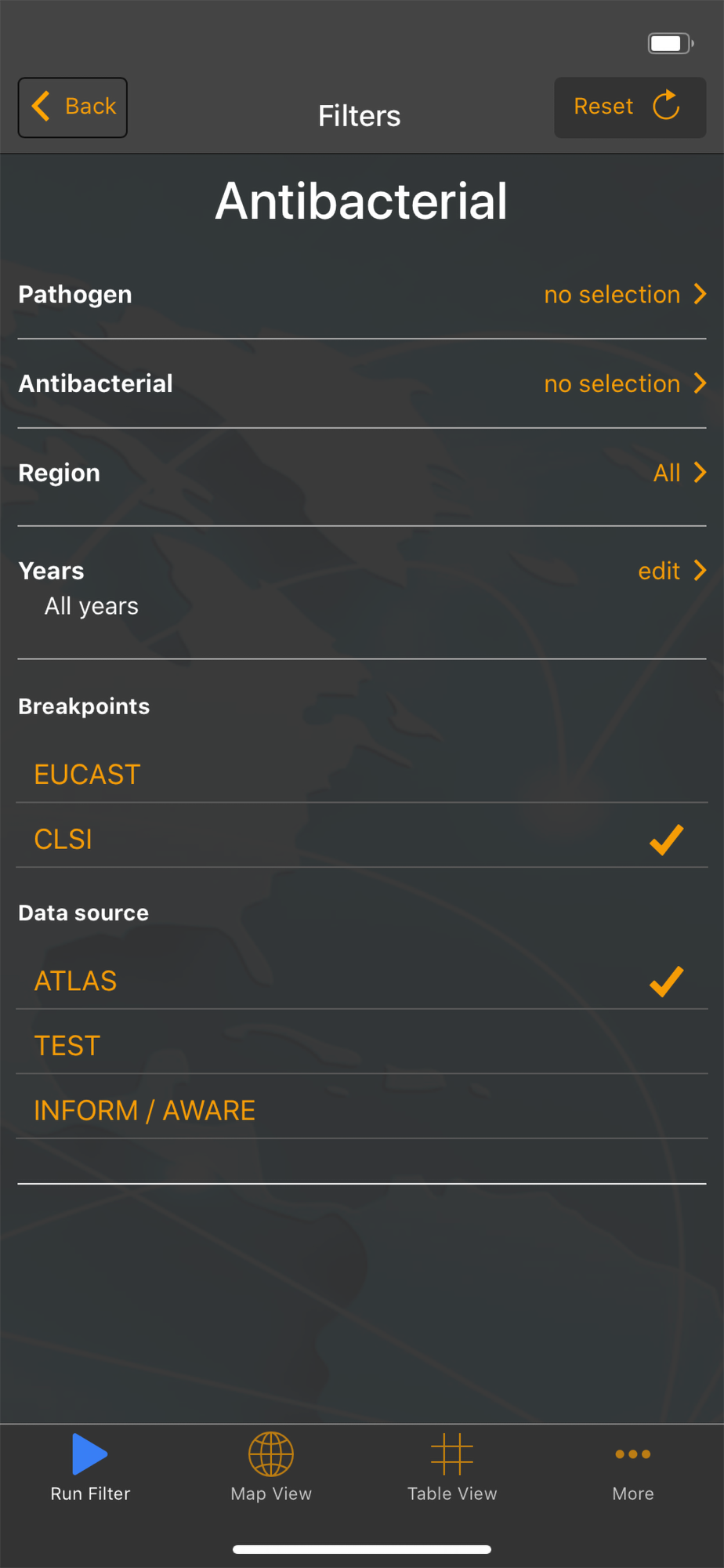Screen dimensions: 724x1568
Task: Tap the CLSI orange checkmark
Action: pos(667,840)
